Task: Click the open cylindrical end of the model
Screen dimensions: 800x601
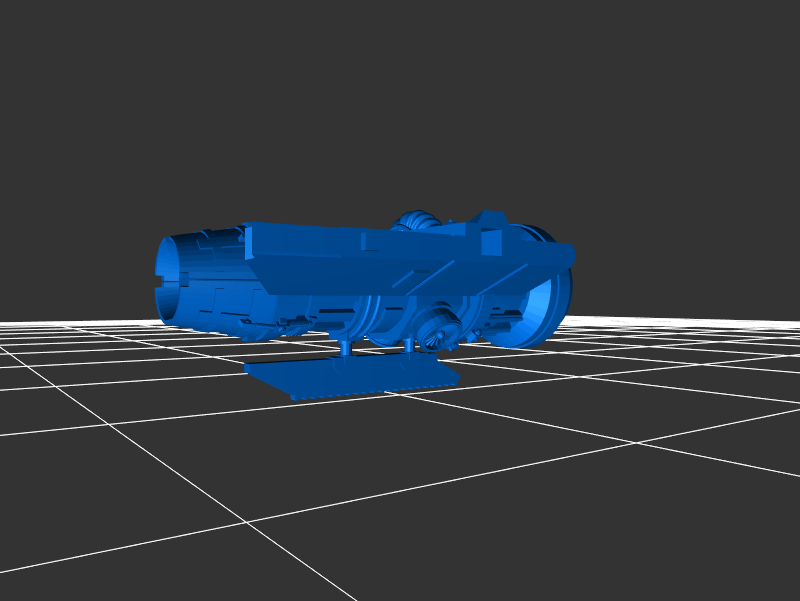Action: (177, 277)
